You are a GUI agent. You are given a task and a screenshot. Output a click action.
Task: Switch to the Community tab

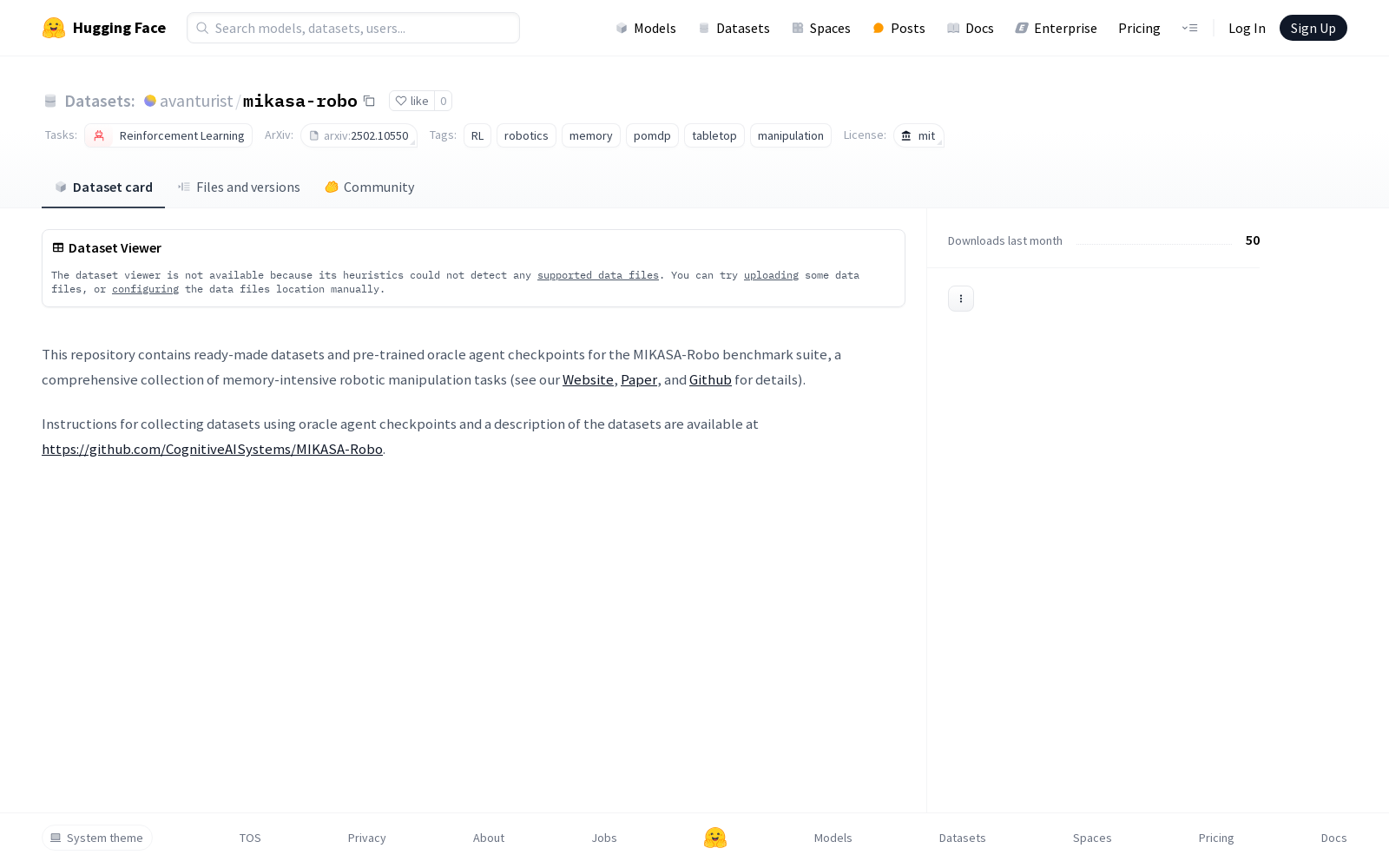pos(370,187)
